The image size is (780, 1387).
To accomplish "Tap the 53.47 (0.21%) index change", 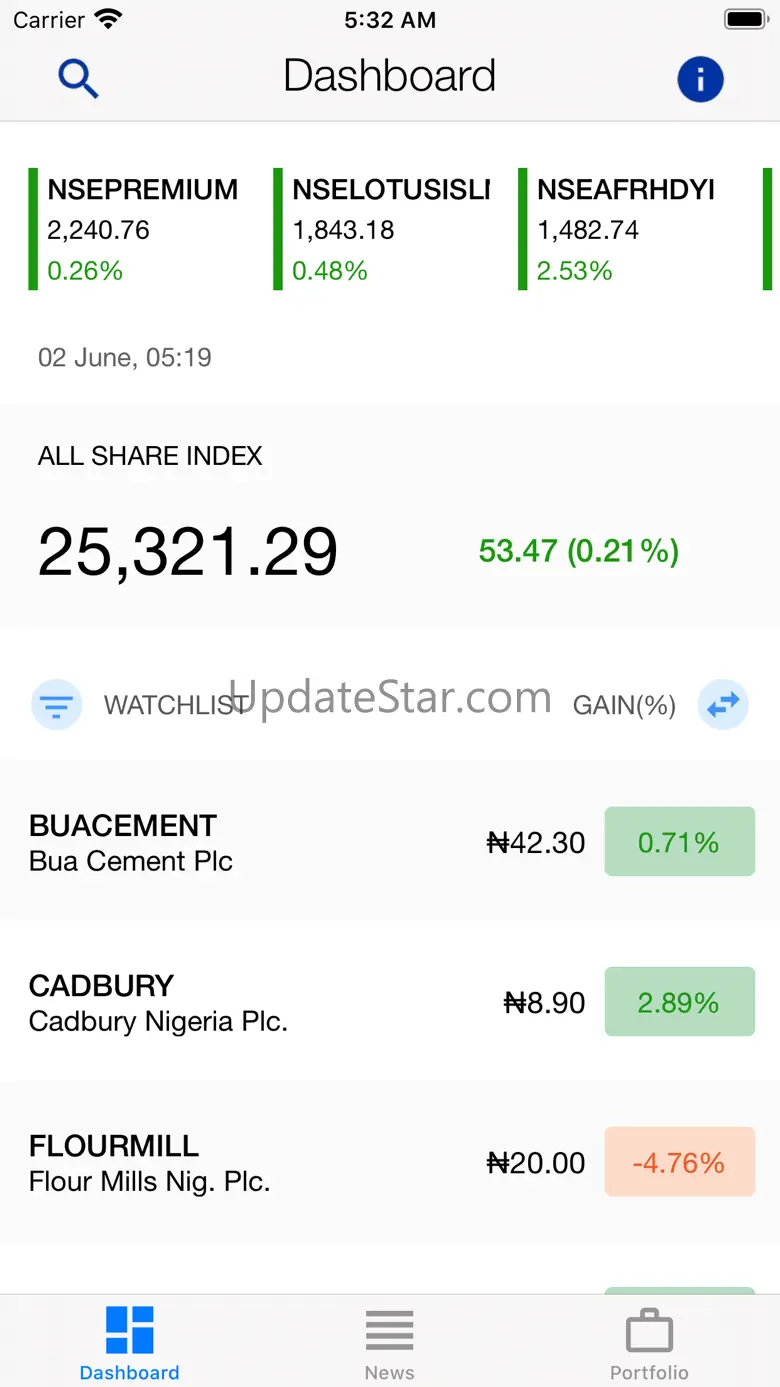I will [578, 551].
